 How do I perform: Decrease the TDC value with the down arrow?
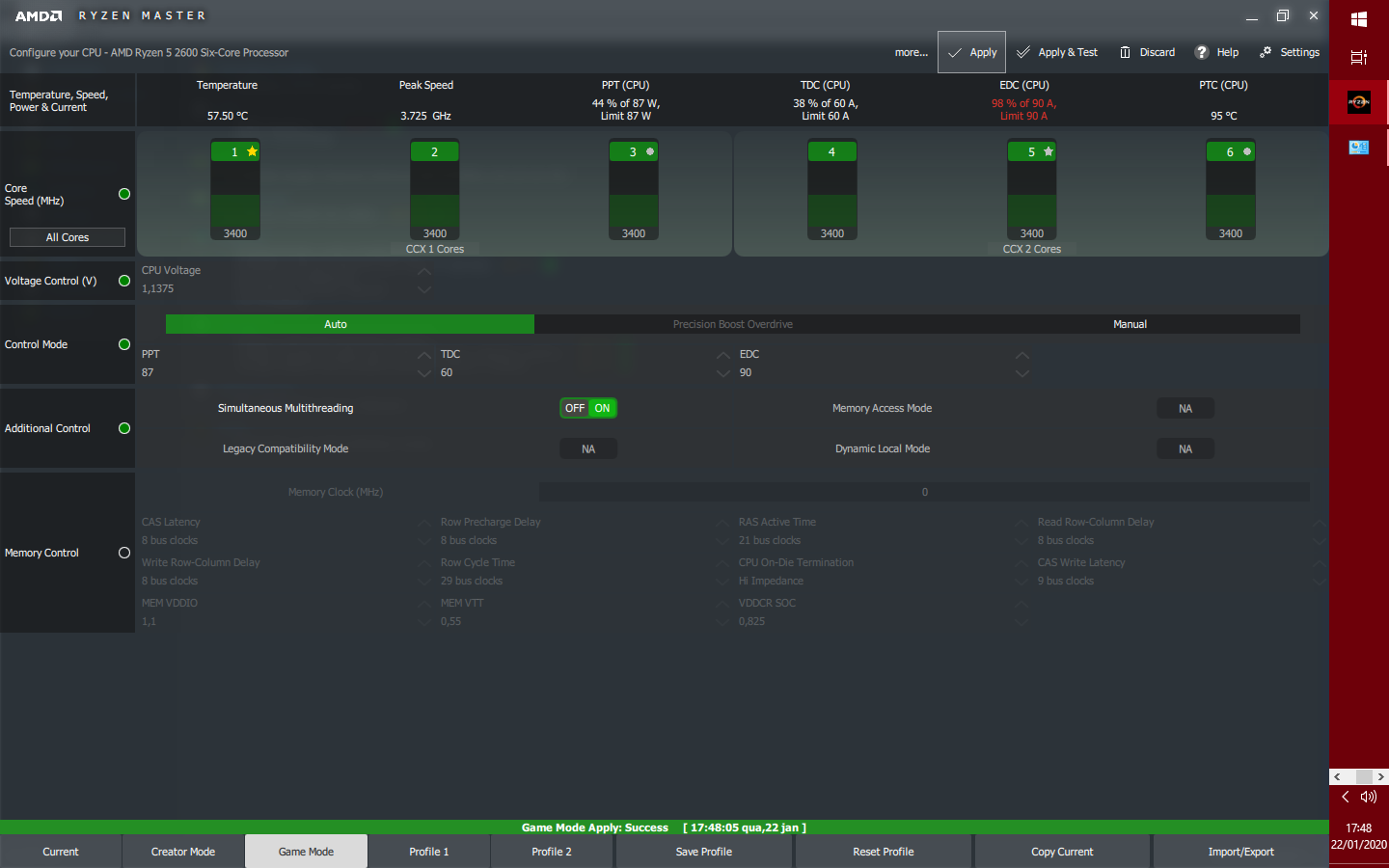723,373
